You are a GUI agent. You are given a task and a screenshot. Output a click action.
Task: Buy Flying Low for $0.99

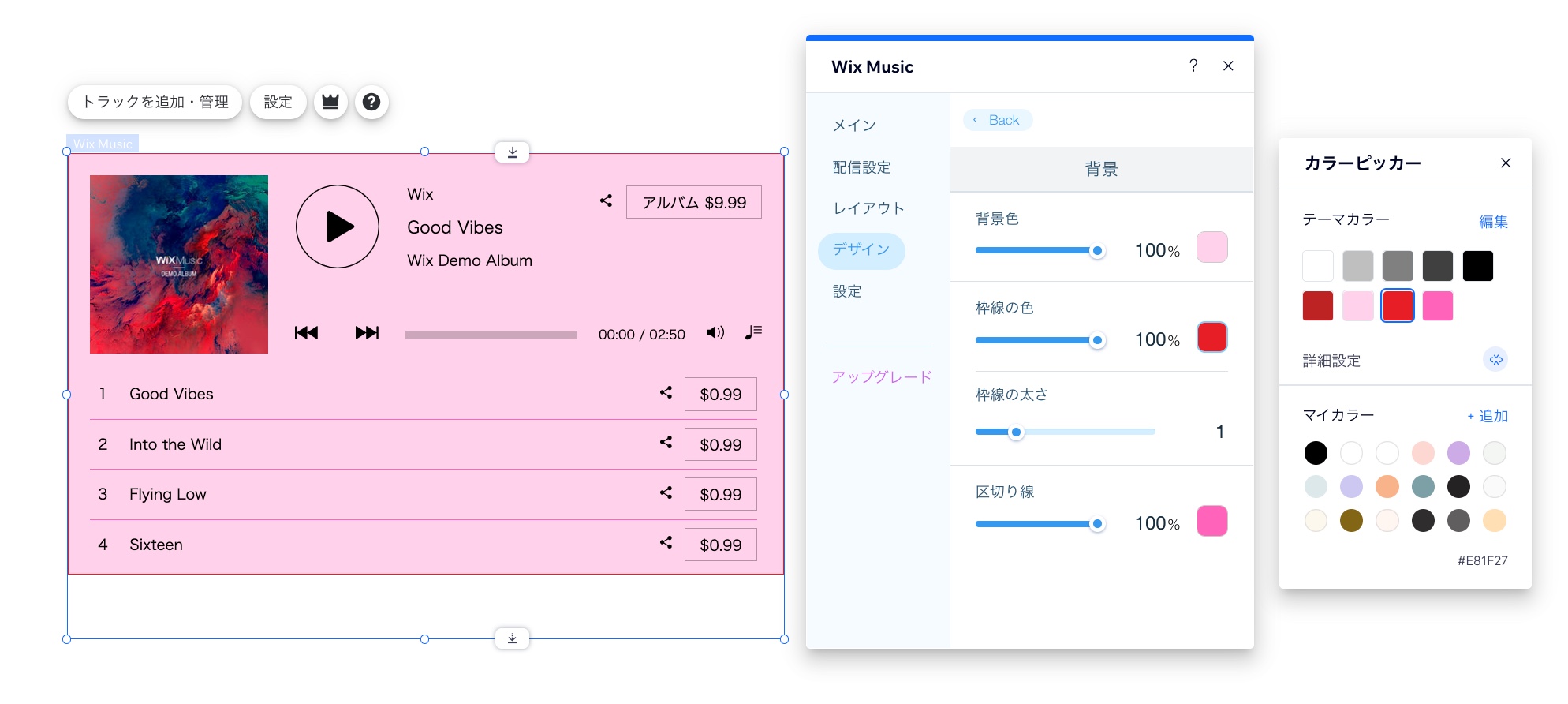tap(721, 494)
